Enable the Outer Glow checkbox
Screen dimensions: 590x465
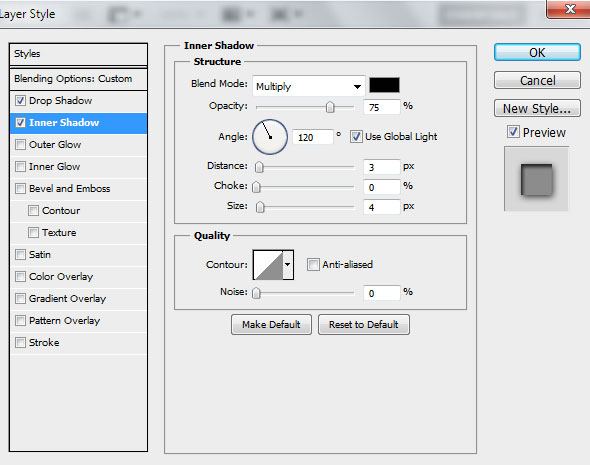tap(20, 144)
